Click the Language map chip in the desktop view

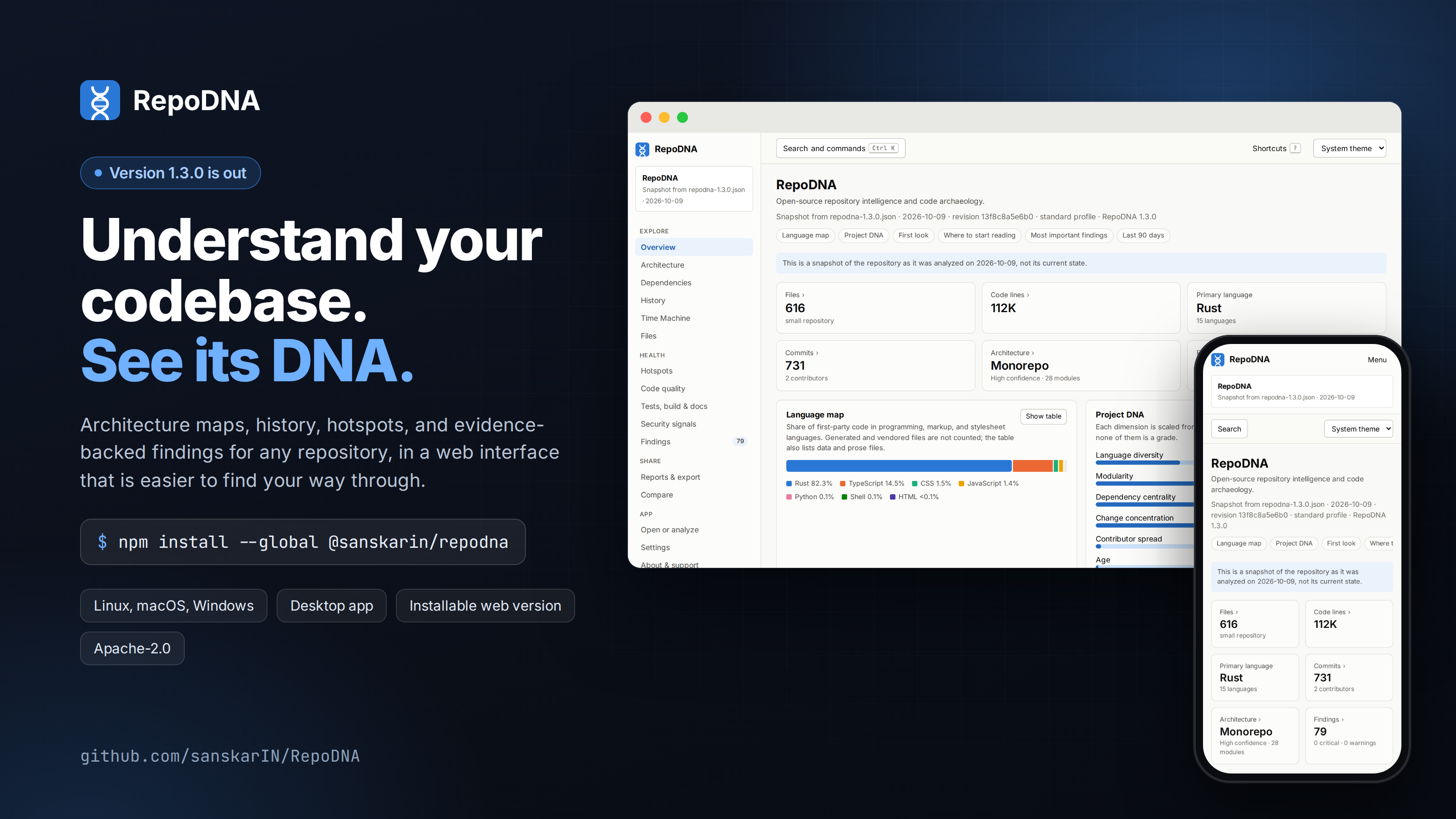point(805,235)
